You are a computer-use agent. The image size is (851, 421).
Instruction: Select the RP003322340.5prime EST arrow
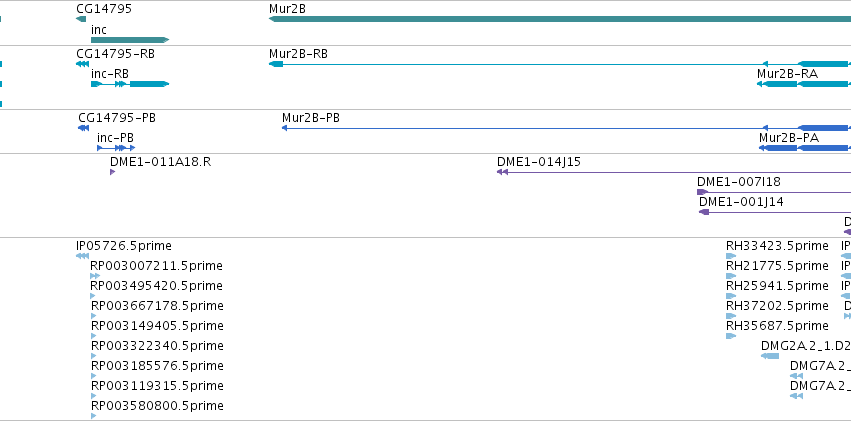(93, 356)
